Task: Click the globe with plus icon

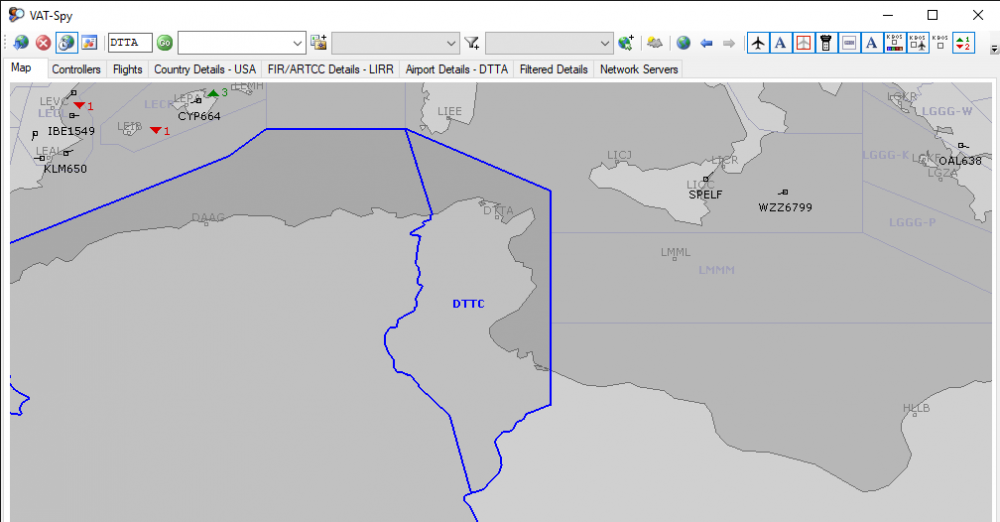Action: click(x=627, y=43)
